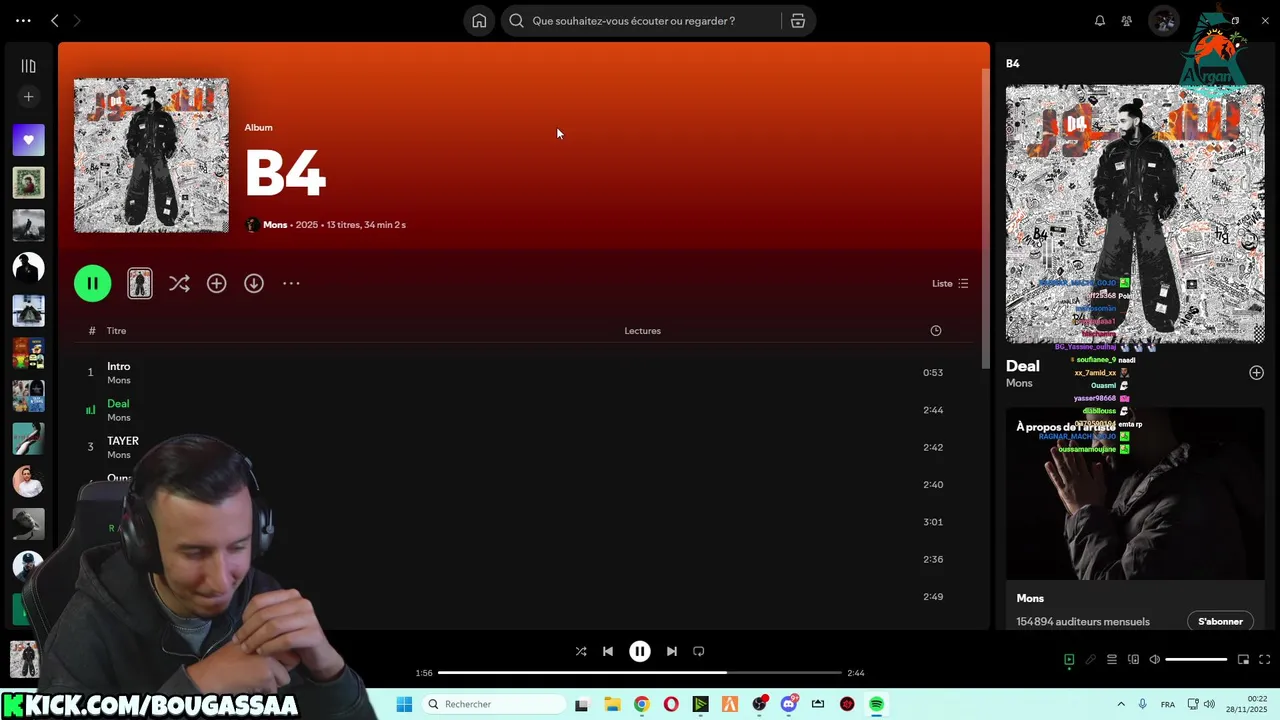This screenshot has width=1280, height=720.
Task: Save album B4 to library
Action: click(x=216, y=284)
